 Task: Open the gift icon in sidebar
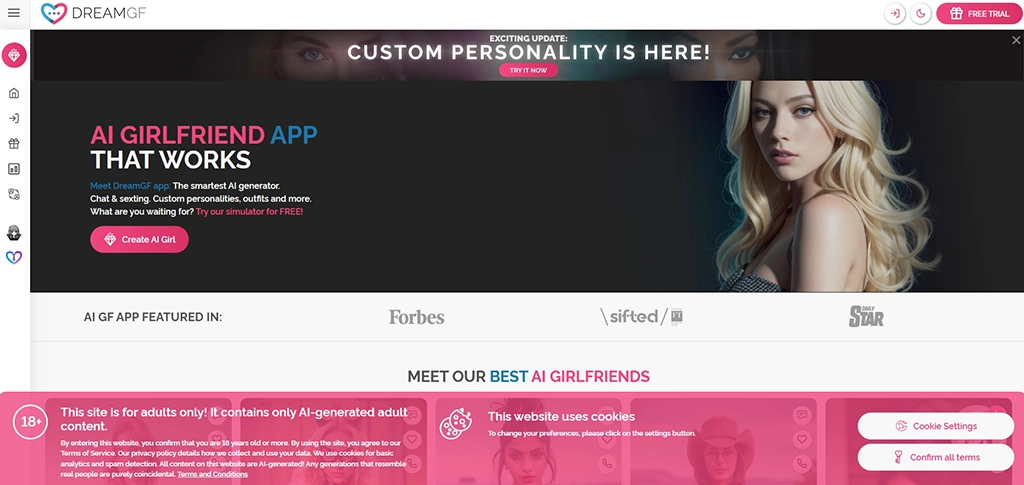coord(14,144)
